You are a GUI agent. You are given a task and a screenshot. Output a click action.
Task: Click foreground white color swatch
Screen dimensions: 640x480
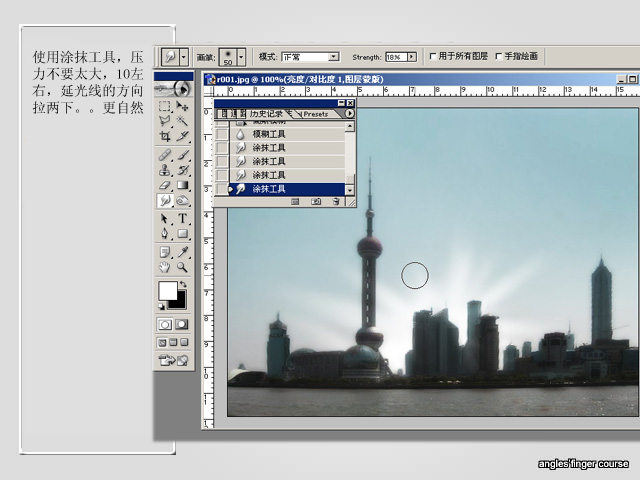pos(168,290)
